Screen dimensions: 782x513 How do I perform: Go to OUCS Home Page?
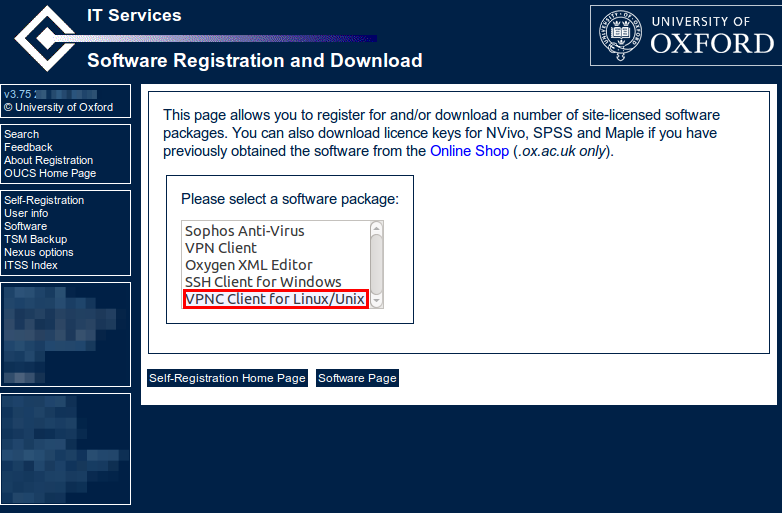[x=50, y=173]
